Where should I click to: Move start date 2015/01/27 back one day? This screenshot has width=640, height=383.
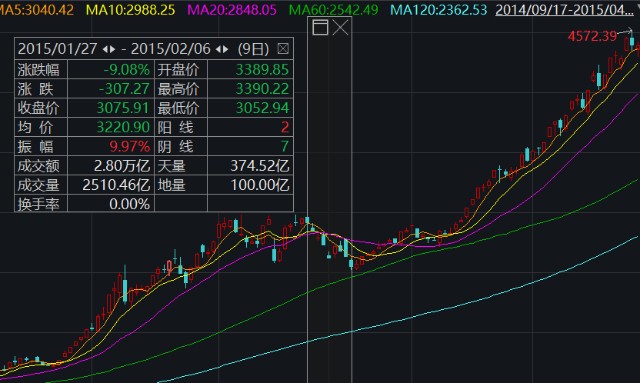coord(105,49)
